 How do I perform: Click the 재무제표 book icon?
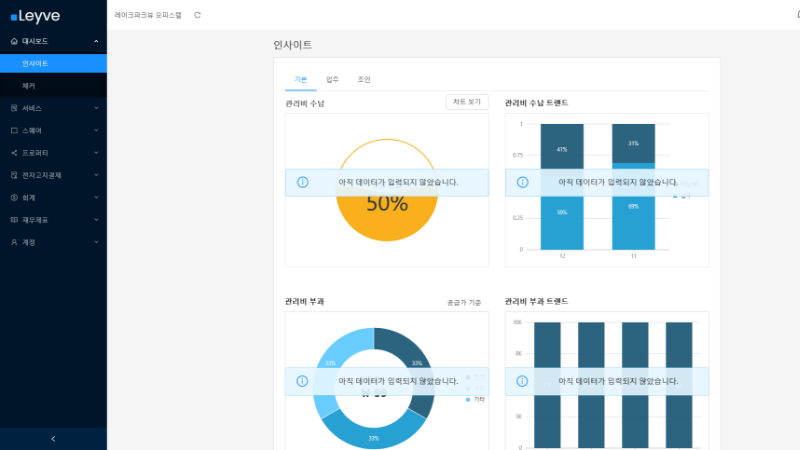tap(14, 220)
